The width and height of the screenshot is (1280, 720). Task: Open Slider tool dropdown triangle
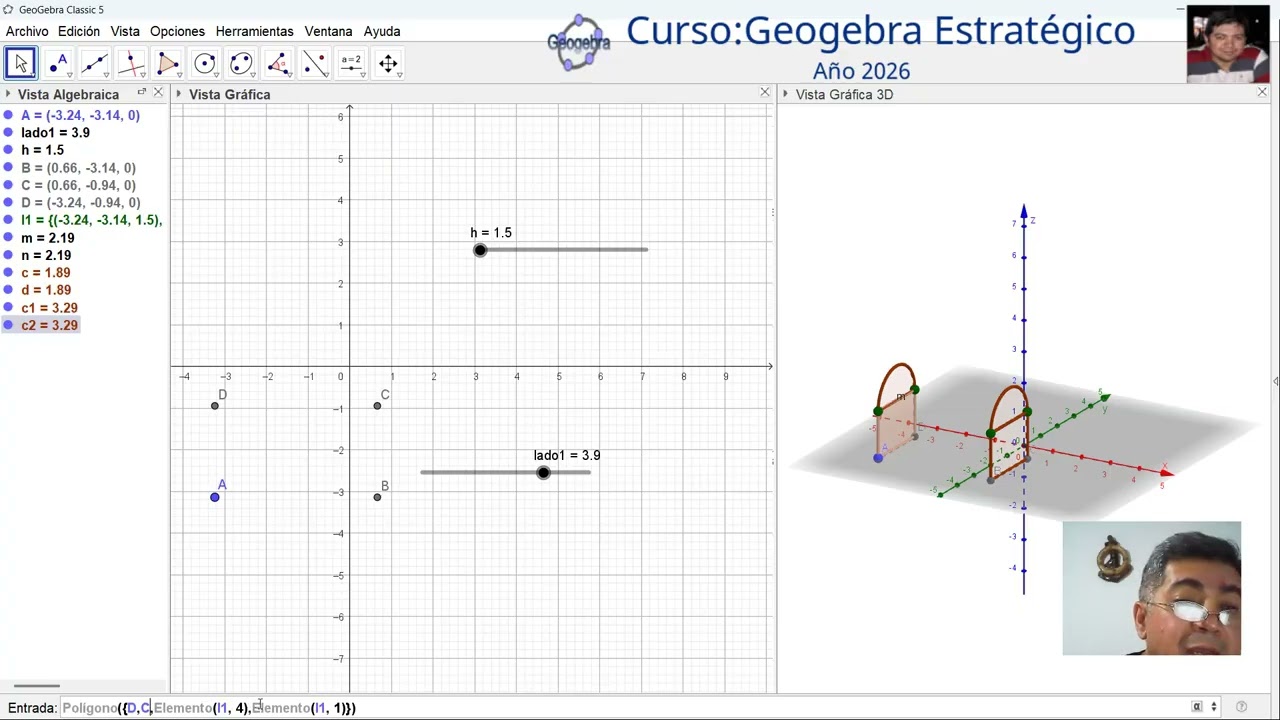(x=363, y=76)
